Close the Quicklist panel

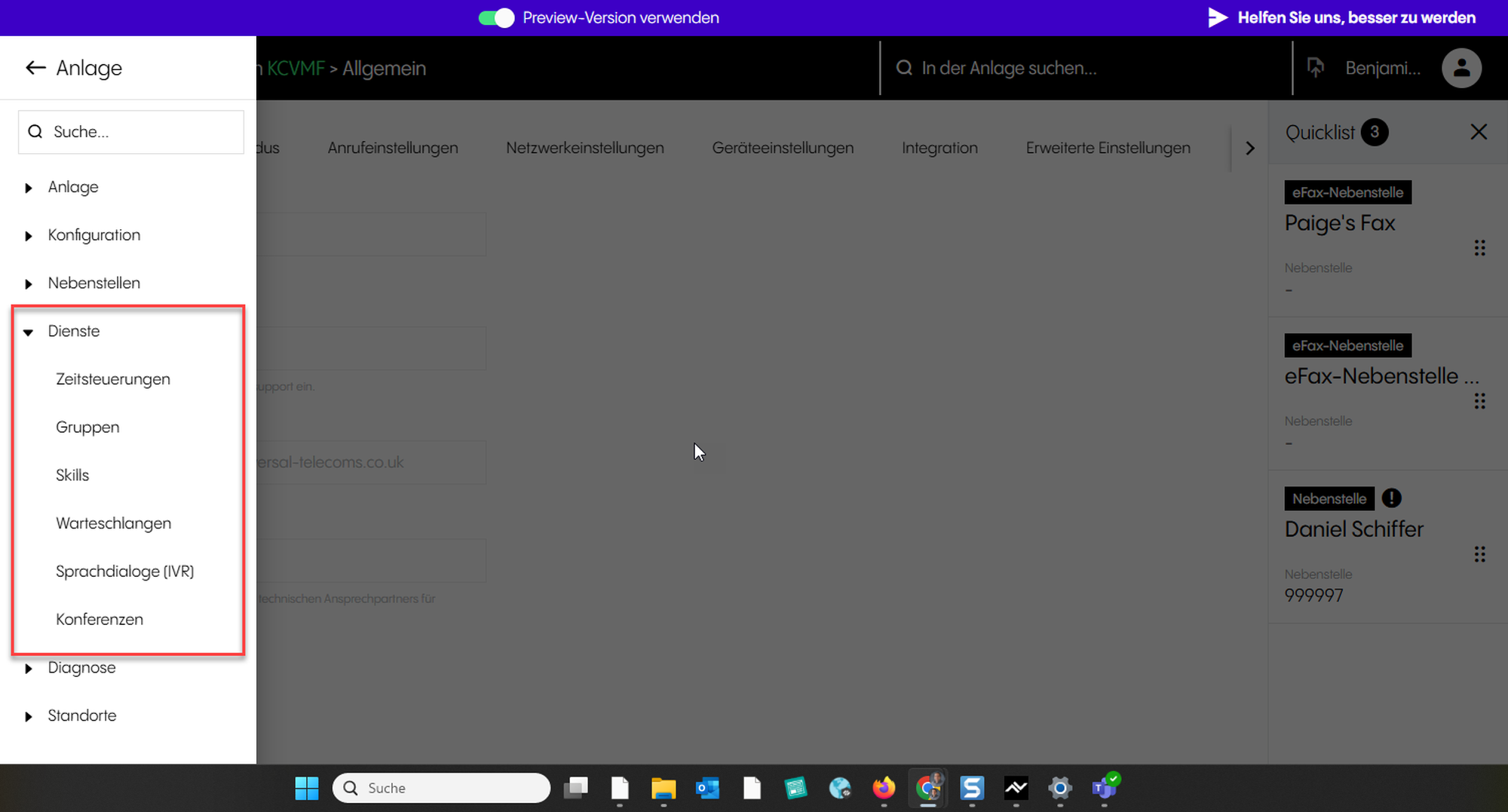point(1478,132)
